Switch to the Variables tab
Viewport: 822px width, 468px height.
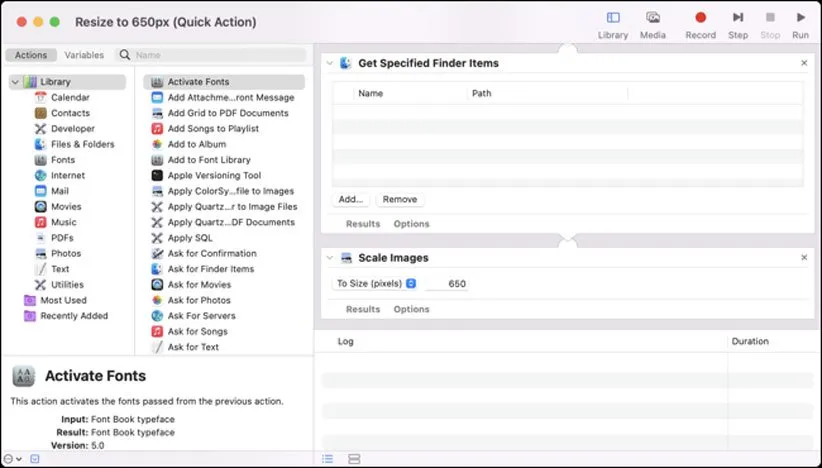pyautogui.click(x=84, y=55)
